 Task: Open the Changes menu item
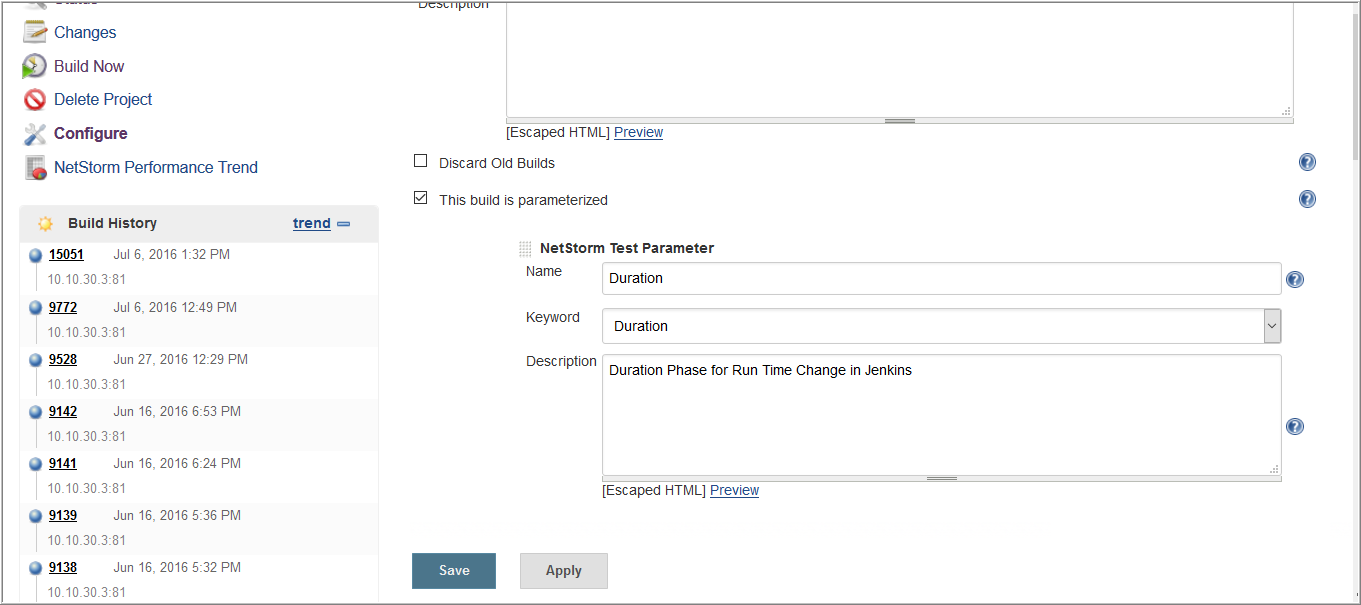click(x=85, y=32)
